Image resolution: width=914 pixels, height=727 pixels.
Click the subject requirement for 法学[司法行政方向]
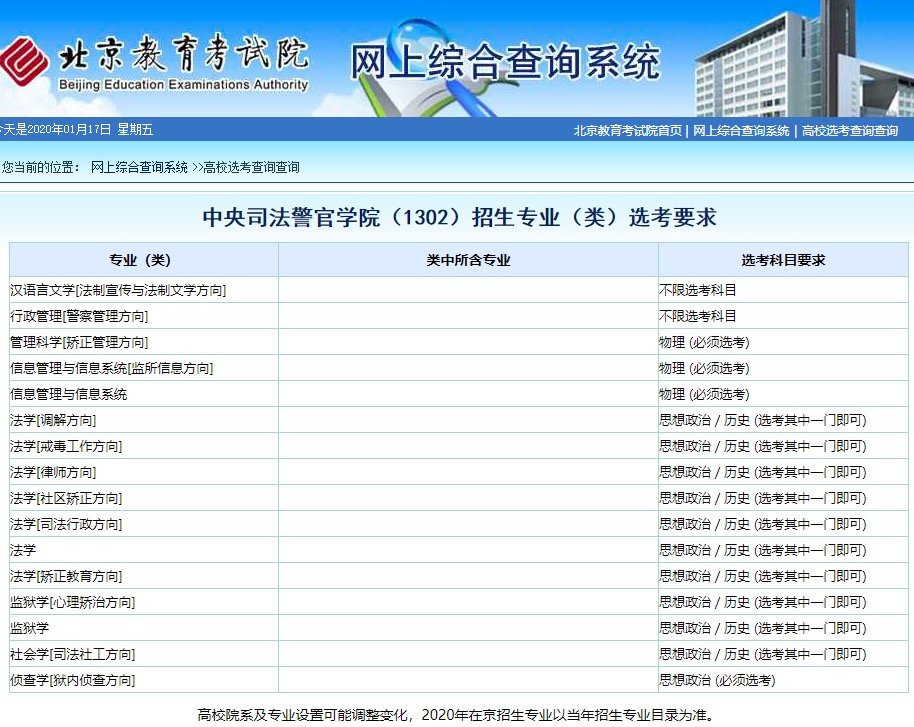click(x=763, y=524)
